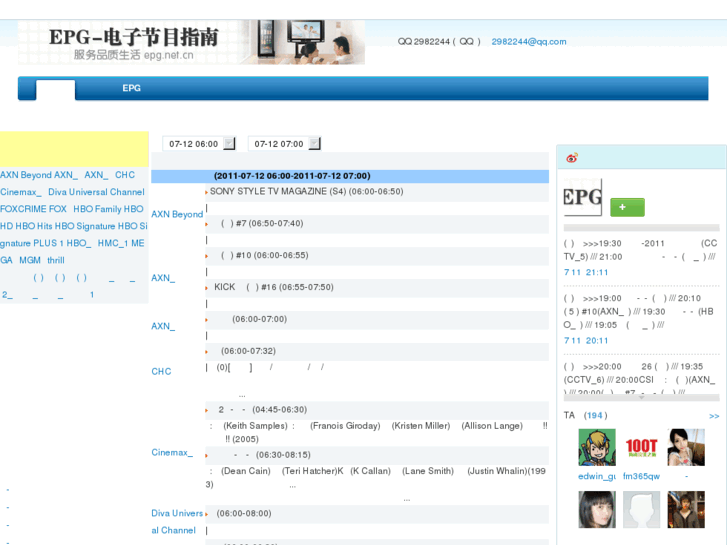Open the (194) followers count link
The image size is (727, 545).
(595, 415)
